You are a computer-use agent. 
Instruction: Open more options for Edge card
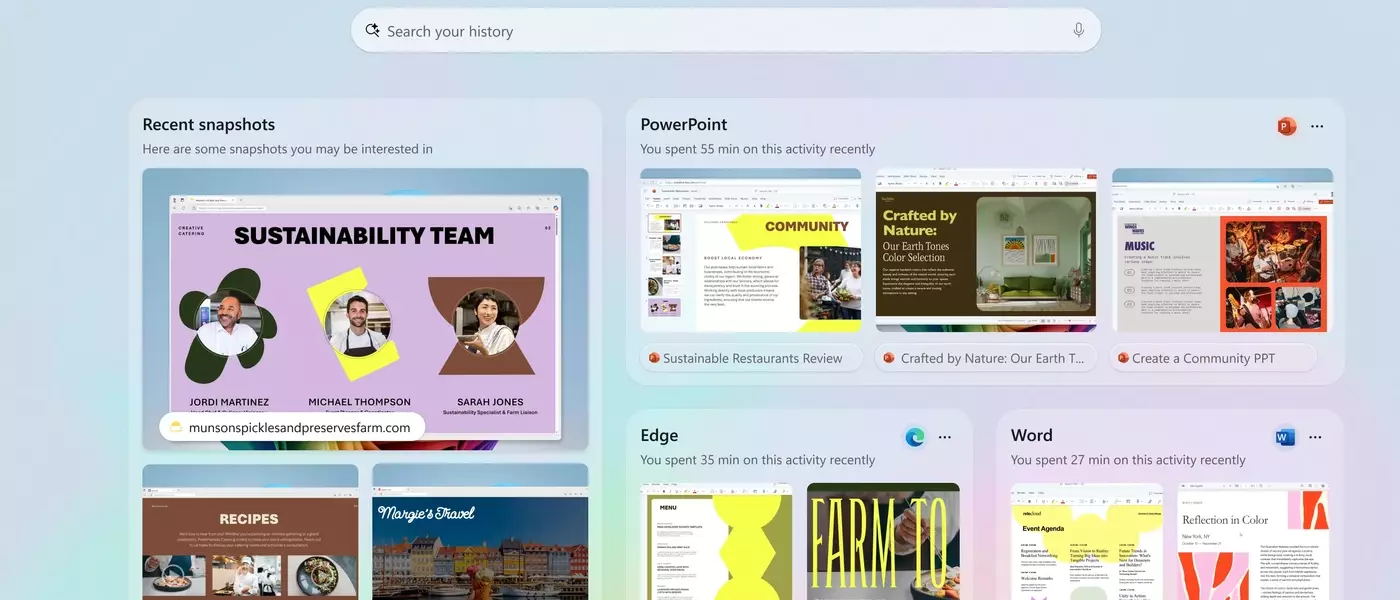pos(945,437)
